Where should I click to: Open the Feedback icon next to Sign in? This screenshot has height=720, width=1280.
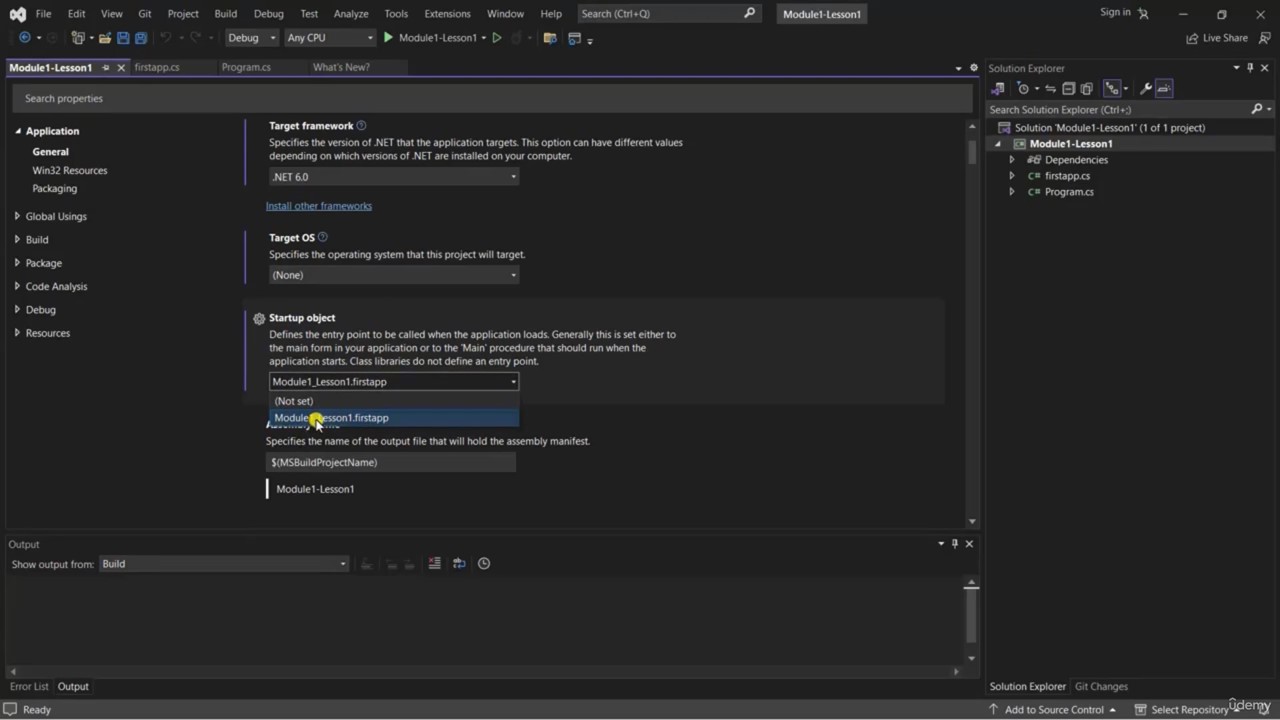point(1143,13)
